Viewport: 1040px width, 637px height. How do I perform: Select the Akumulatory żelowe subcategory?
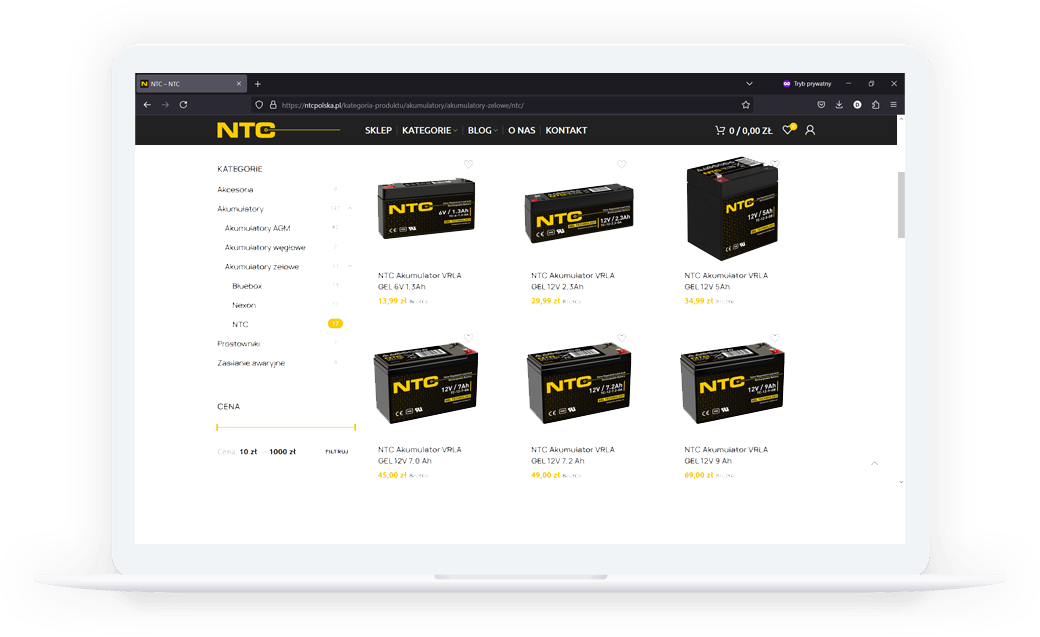tap(261, 267)
